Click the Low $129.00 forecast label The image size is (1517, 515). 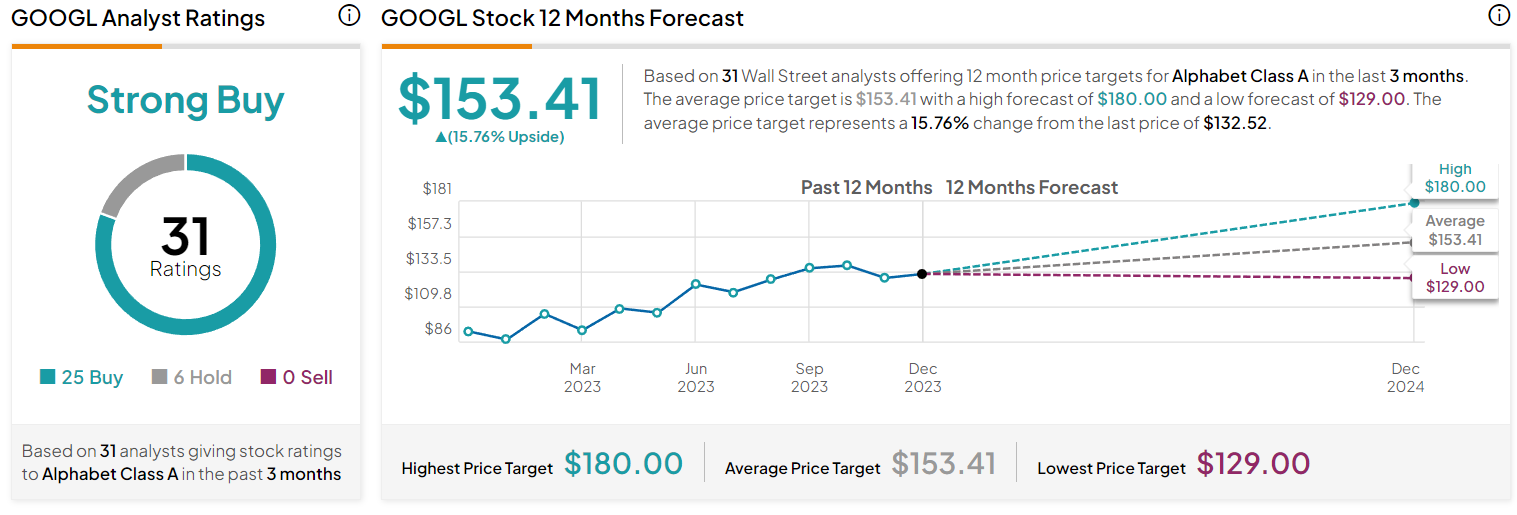tap(1455, 277)
